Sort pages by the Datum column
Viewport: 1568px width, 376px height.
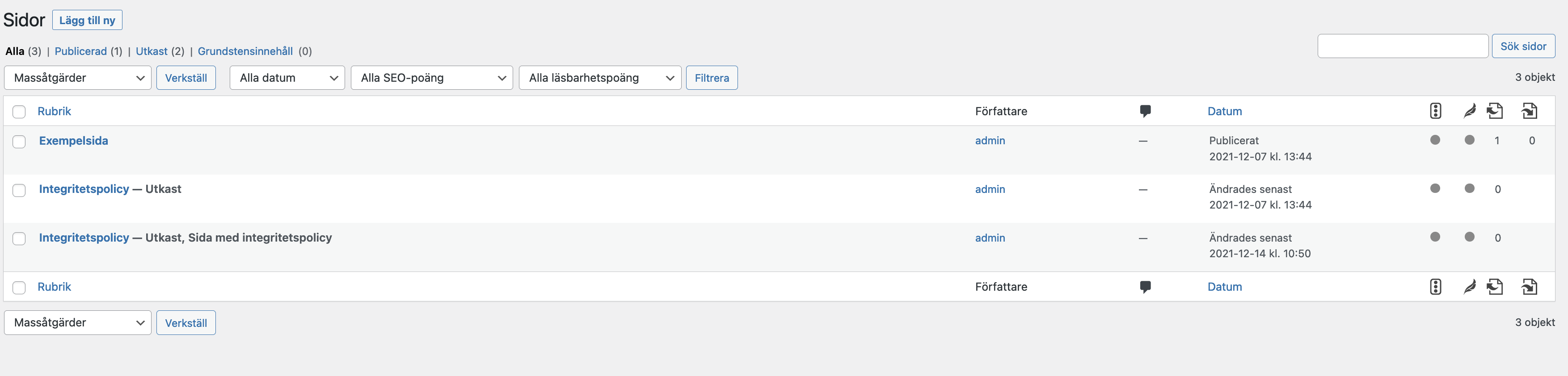click(1225, 111)
